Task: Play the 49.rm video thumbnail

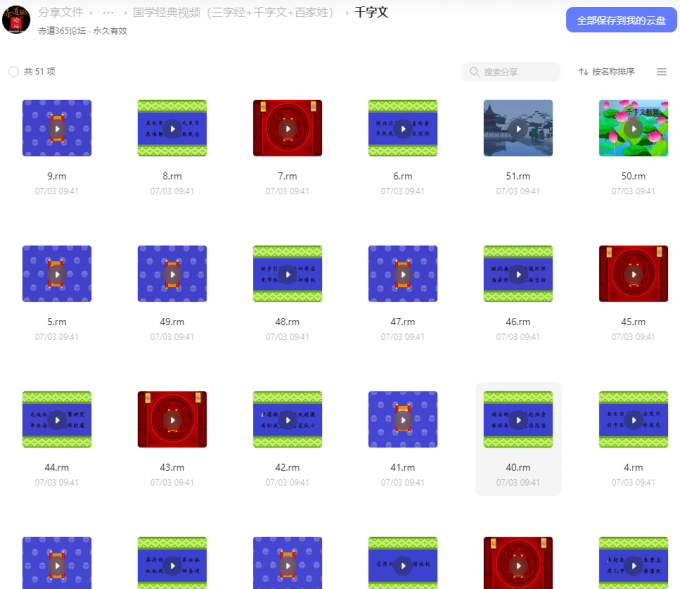Action: pyautogui.click(x=172, y=274)
